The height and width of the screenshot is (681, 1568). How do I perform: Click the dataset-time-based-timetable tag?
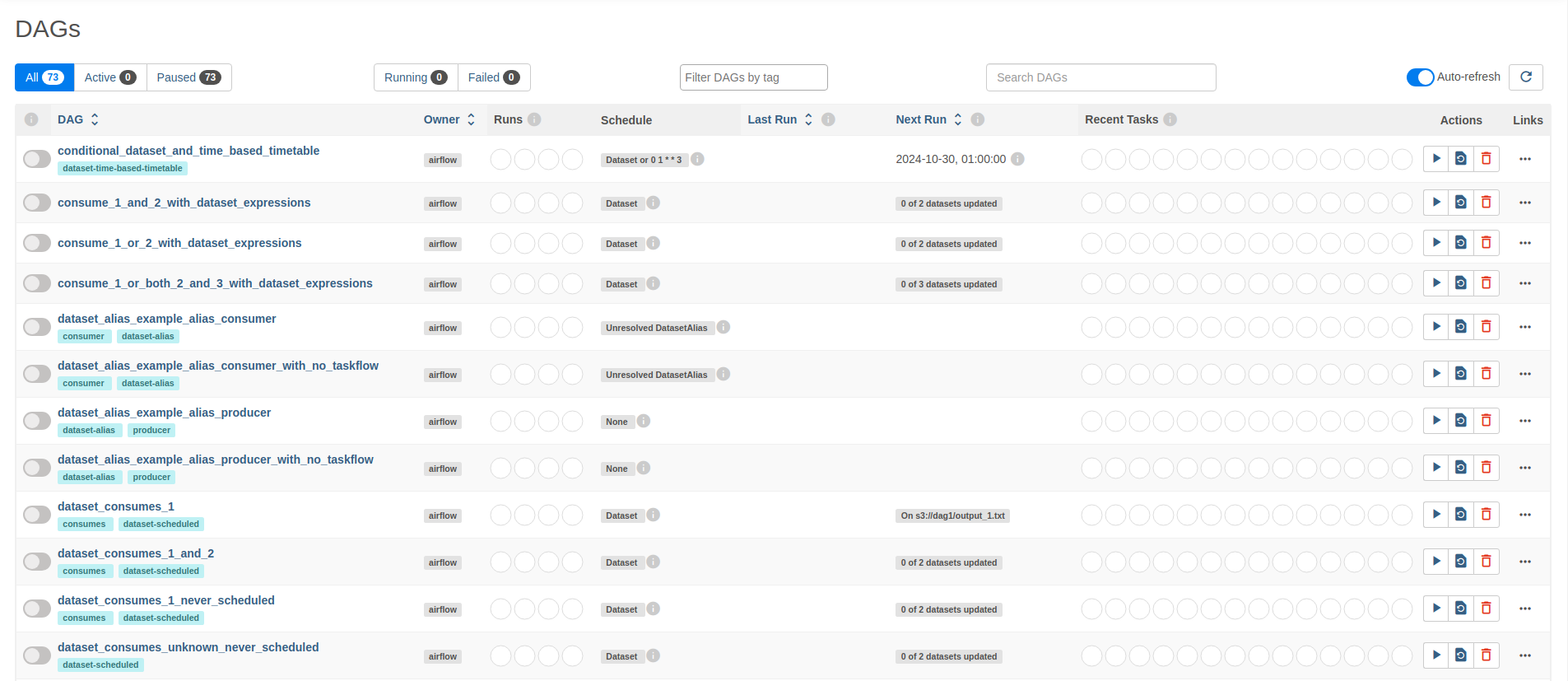[x=123, y=169]
